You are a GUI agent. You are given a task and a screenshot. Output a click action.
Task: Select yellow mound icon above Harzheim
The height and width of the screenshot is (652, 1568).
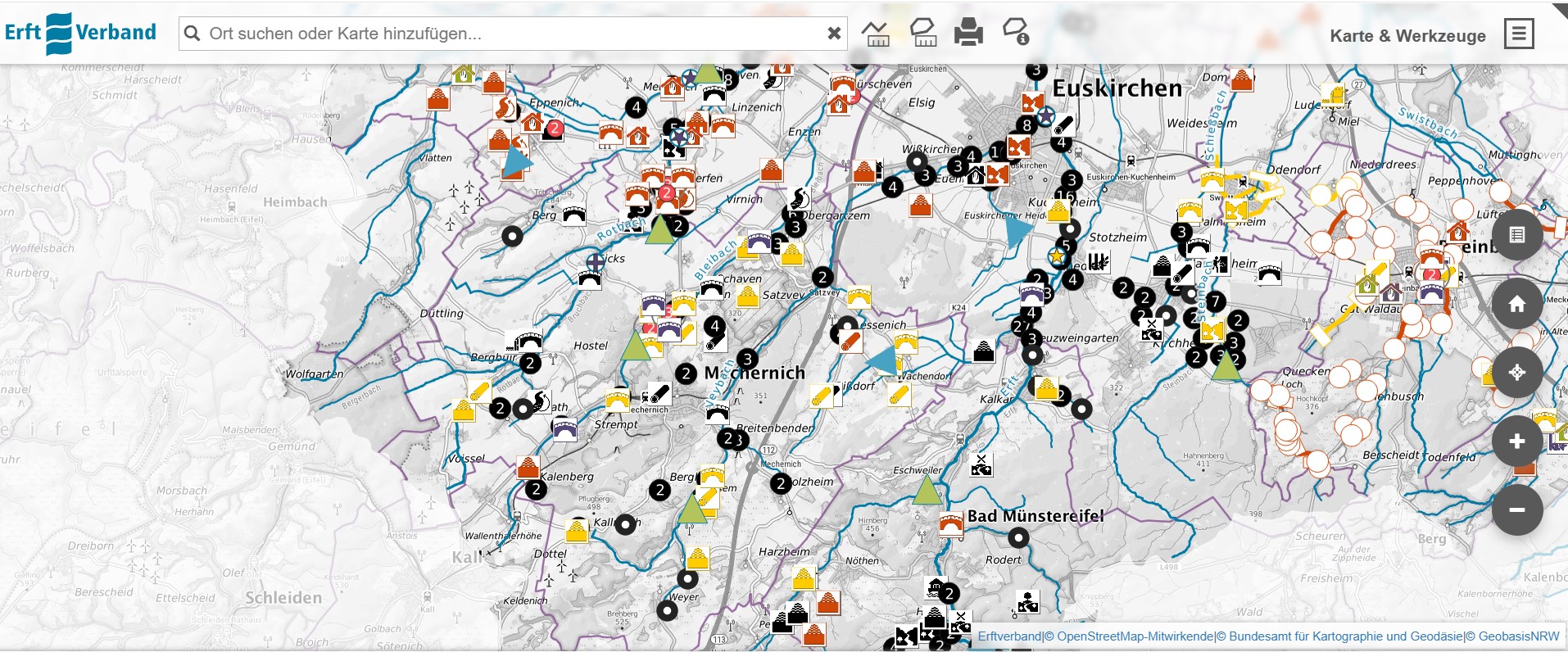point(804,577)
